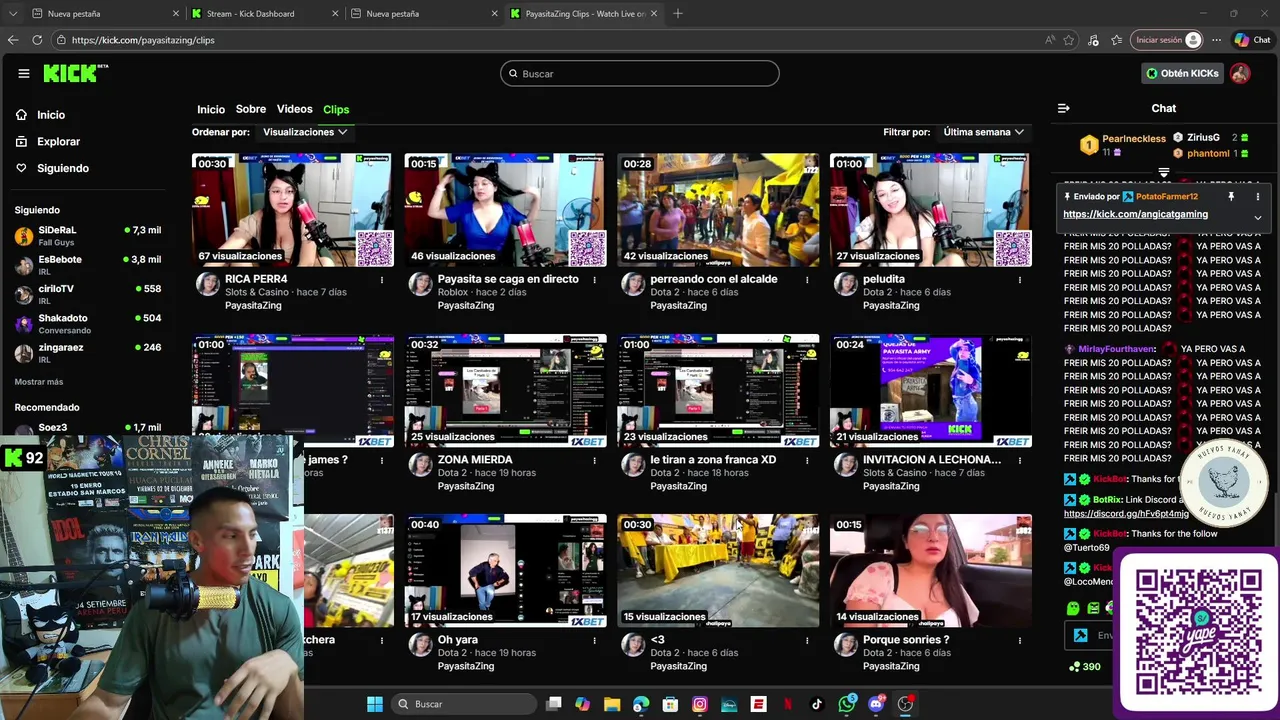Open the kick.com/angicatgaming pinned link
This screenshot has width=1280, height=720.
coord(1135,214)
